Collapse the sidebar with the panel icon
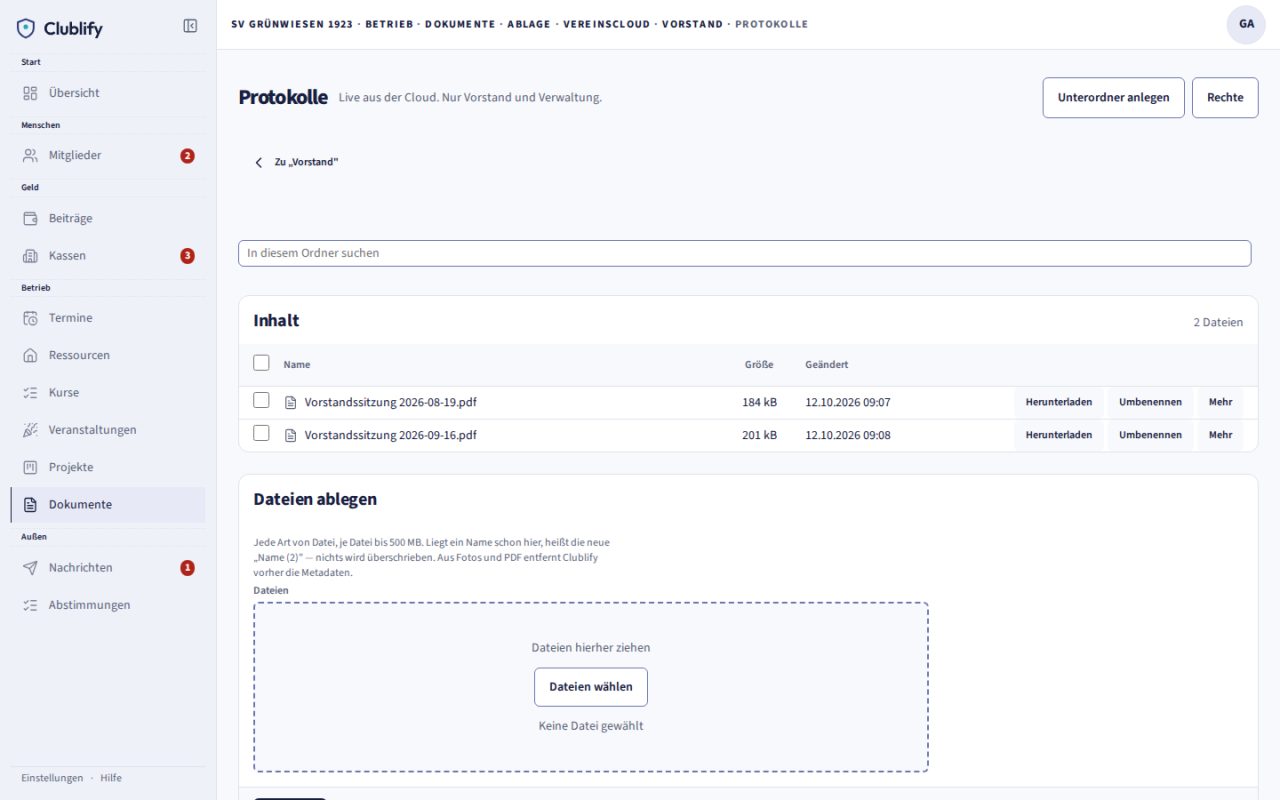 [x=190, y=26]
